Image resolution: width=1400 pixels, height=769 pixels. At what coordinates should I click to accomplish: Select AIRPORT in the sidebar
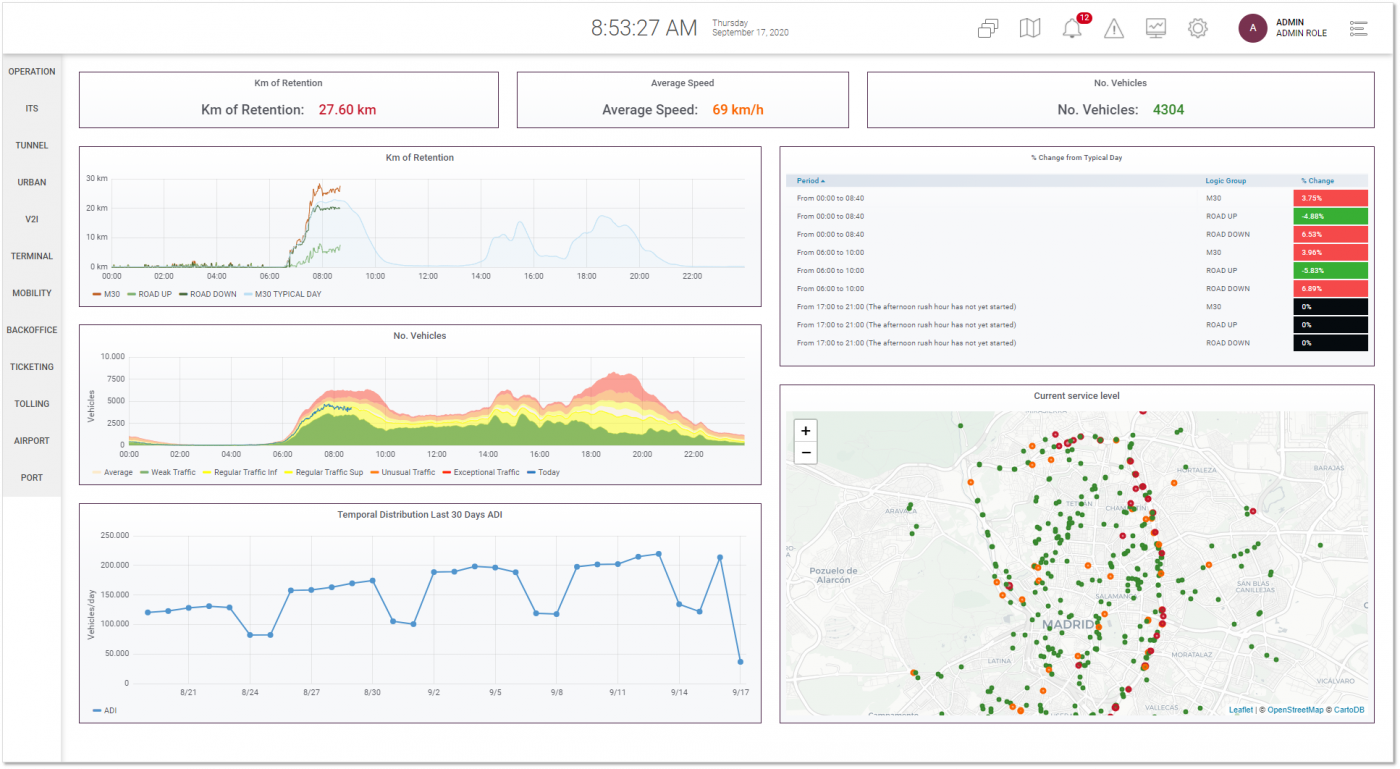tap(32, 441)
